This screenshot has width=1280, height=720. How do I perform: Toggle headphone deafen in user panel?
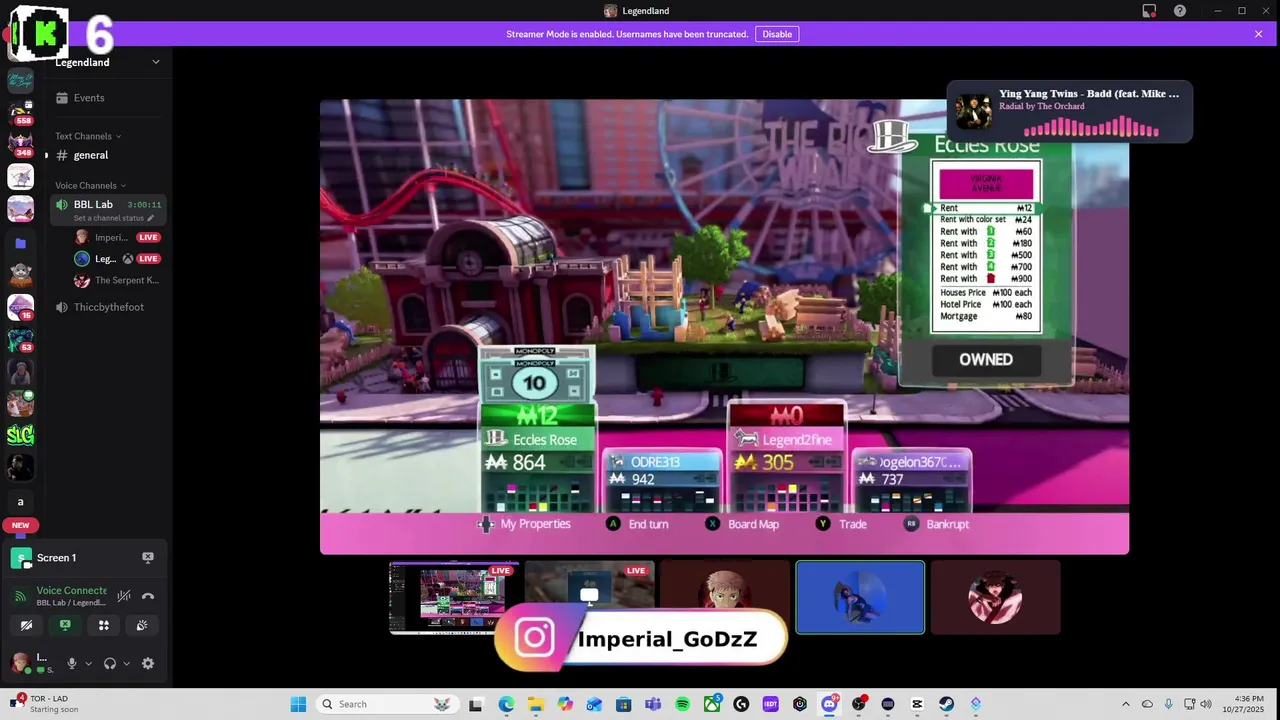coord(110,663)
